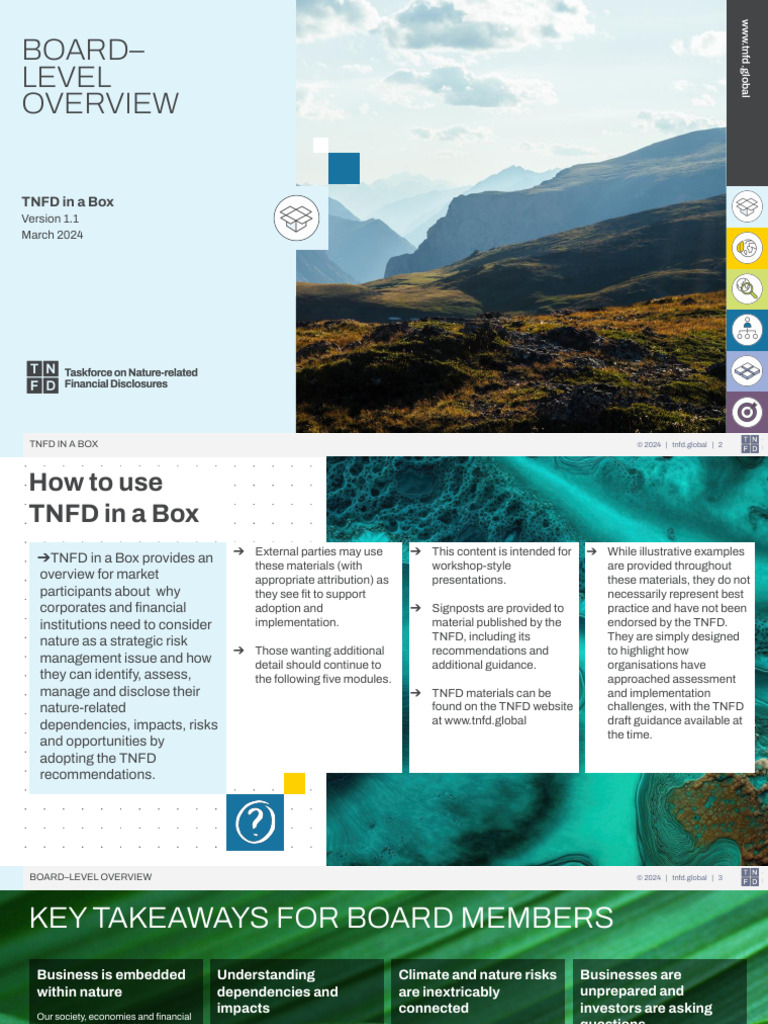Select the 'BOARD– LEVEL OVERVIEW' cover title
This screenshot has width=768, height=1024.
click(x=100, y=77)
